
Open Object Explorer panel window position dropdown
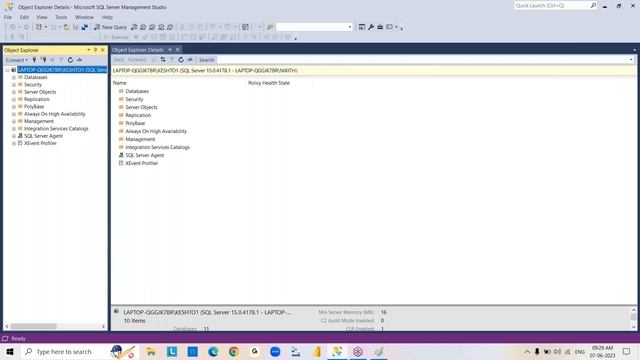[89, 50]
